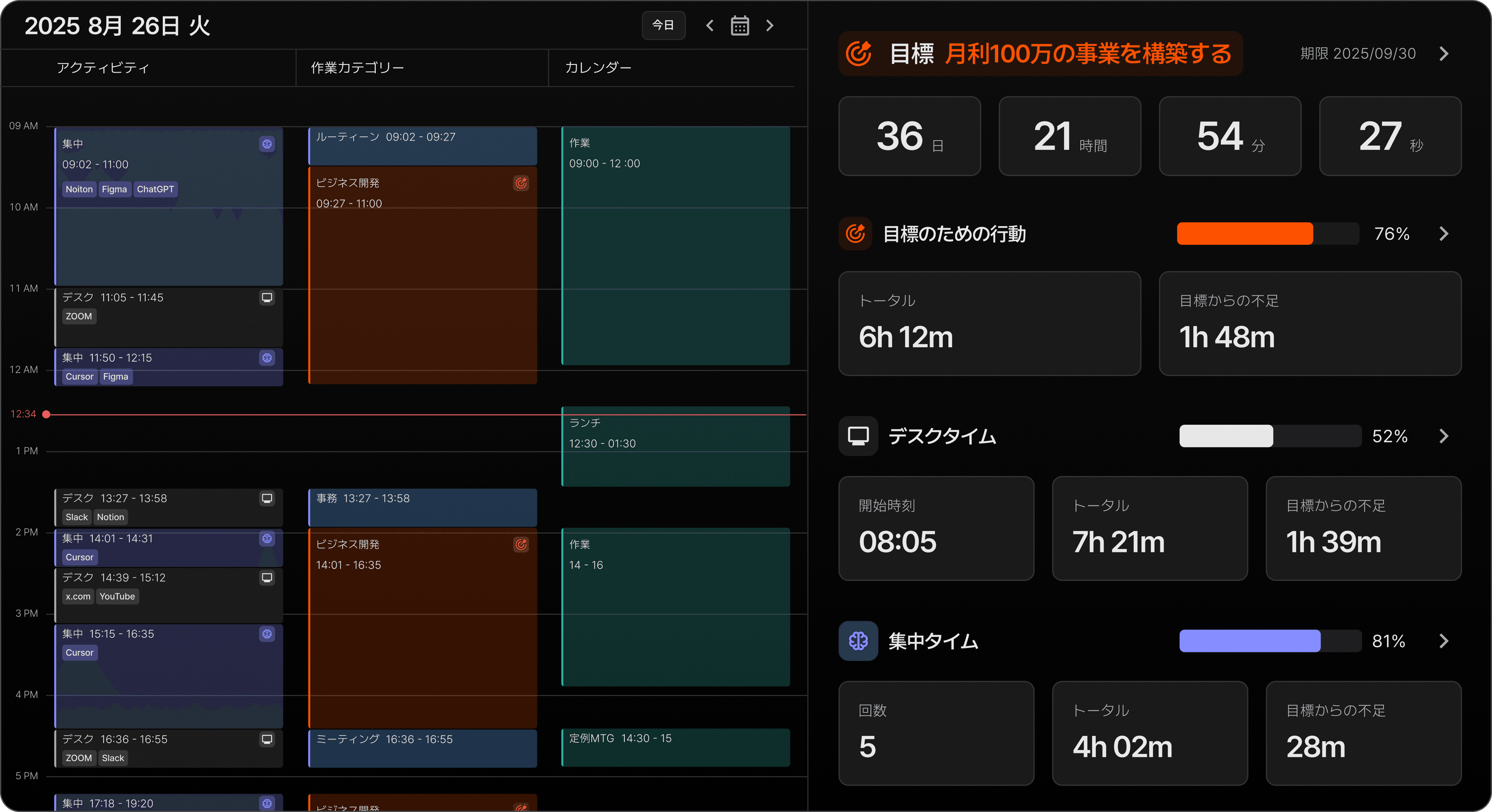Image resolution: width=1492 pixels, height=812 pixels.
Task: Click the goal title 月利100万の事業を構築する
Action: (1088, 54)
